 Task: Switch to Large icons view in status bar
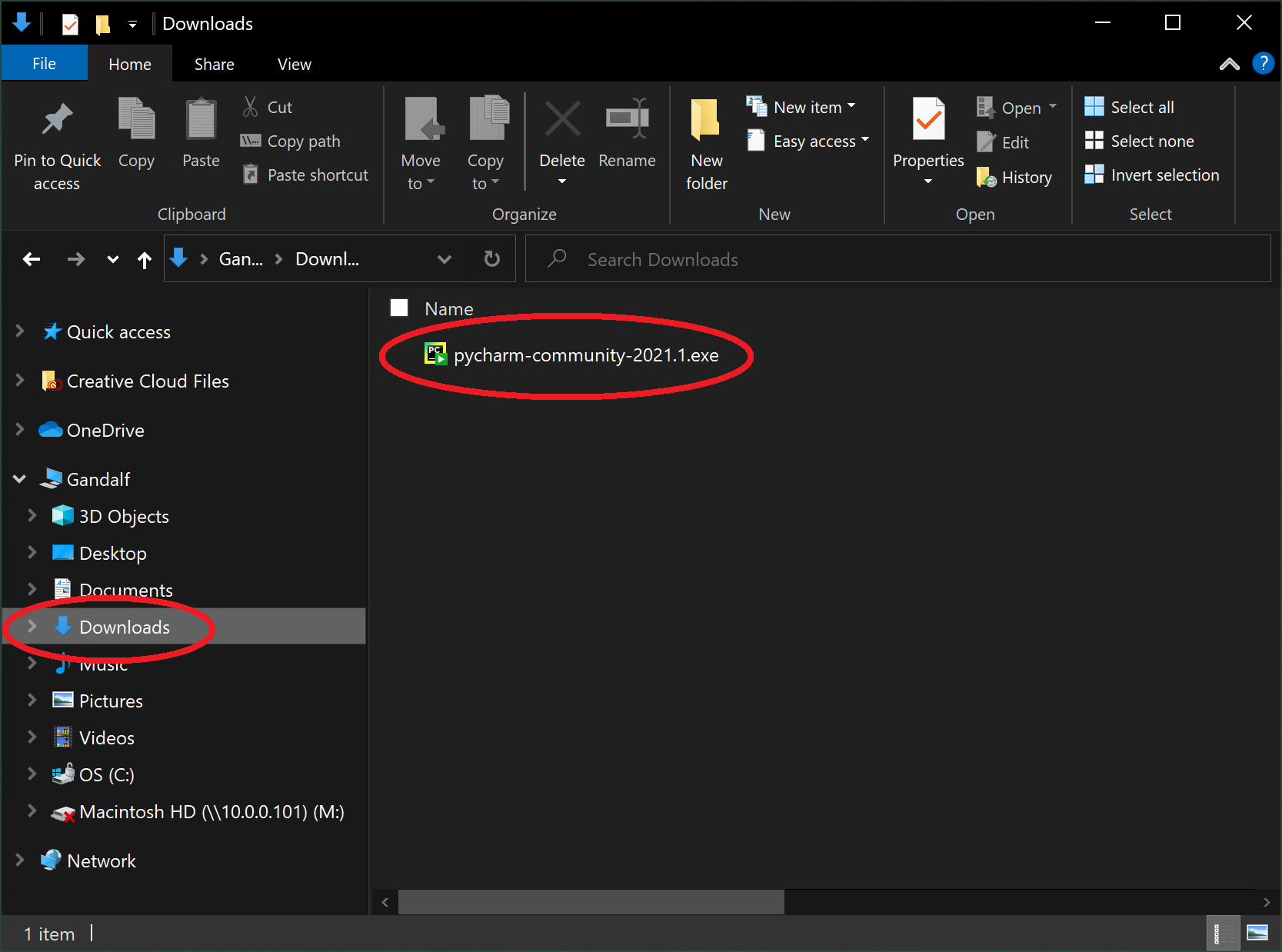pyautogui.click(x=1257, y=934)
